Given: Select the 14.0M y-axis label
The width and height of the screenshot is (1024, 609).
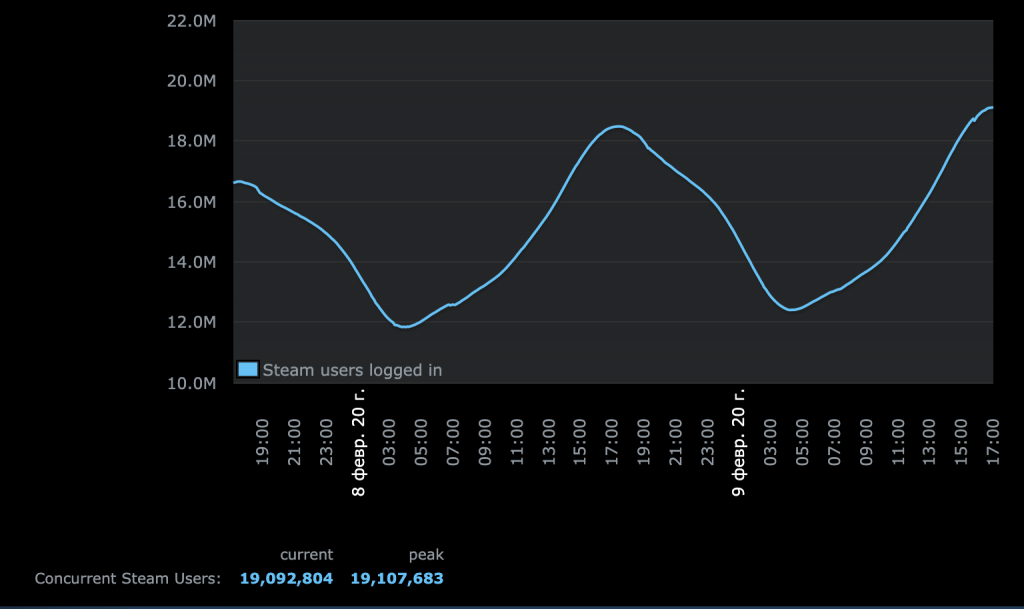Looking at the screenshot, I should pyautogui.click(x=192, y=262).
